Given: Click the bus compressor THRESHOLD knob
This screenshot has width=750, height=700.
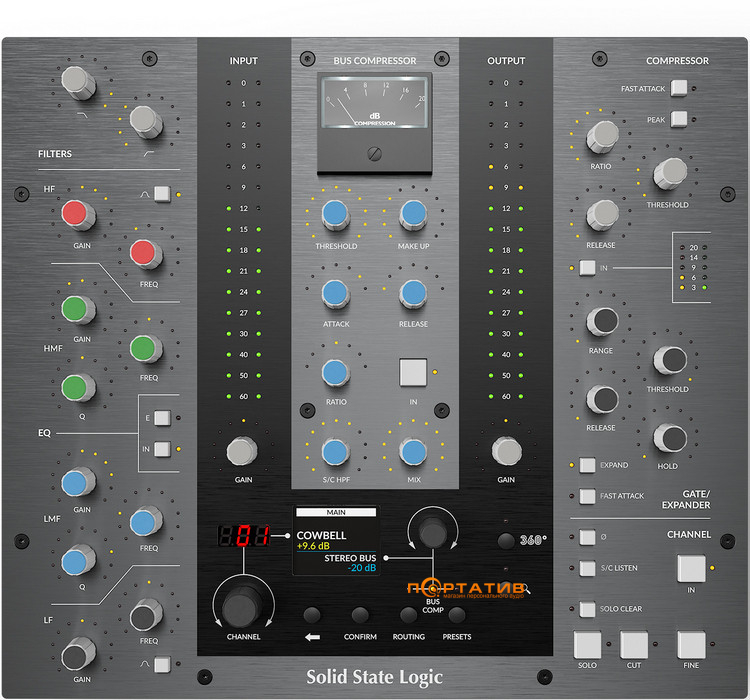Looking at the screenshot, I should pyautogui.click(x=335, y=215).
